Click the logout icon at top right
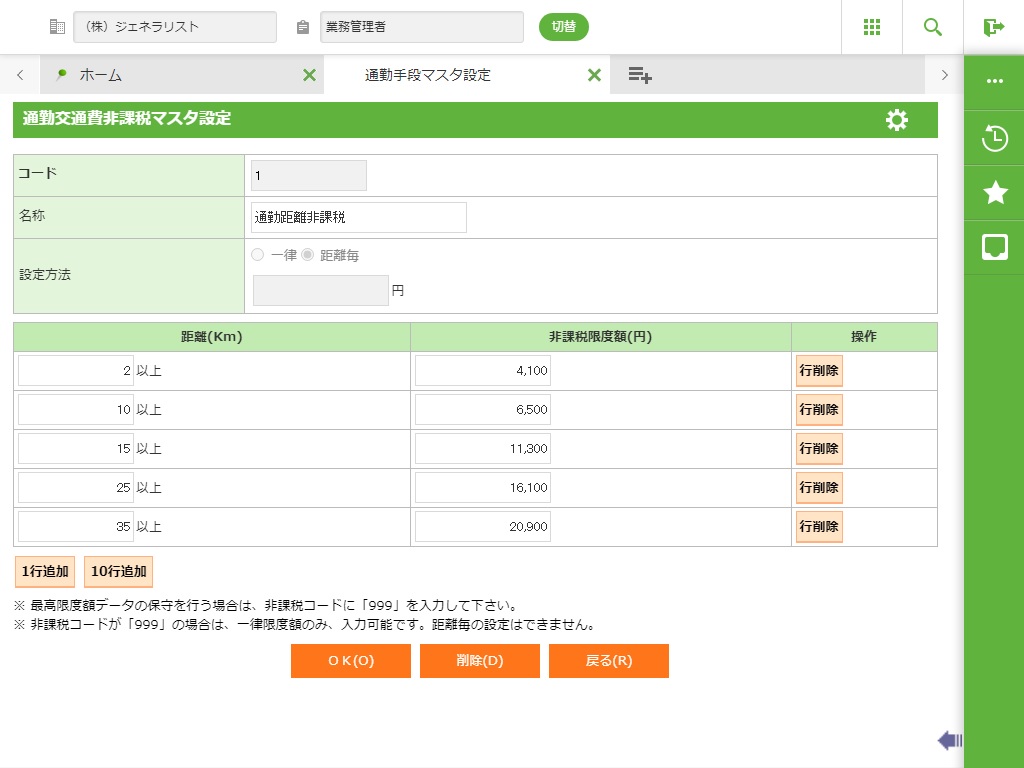The image size is (1024, 768). click(993, 27)
